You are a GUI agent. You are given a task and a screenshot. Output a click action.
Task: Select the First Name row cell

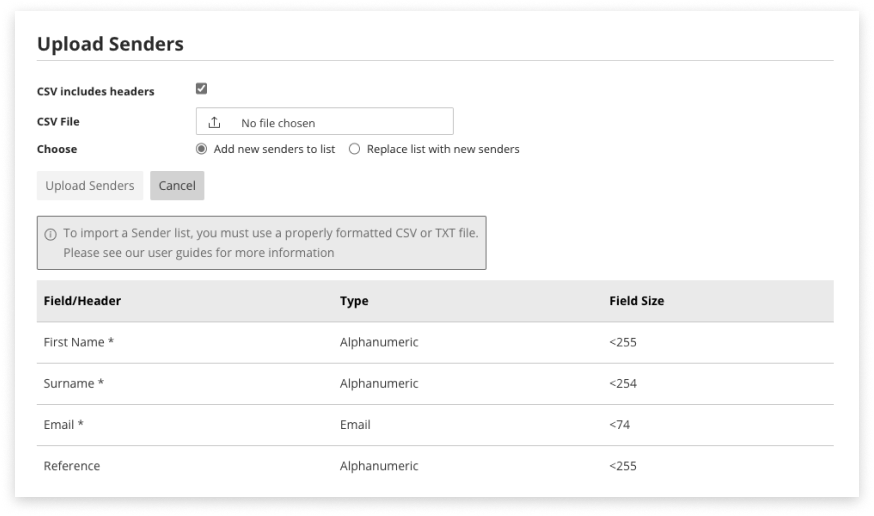pyautogui.click(x=79, y=342)
